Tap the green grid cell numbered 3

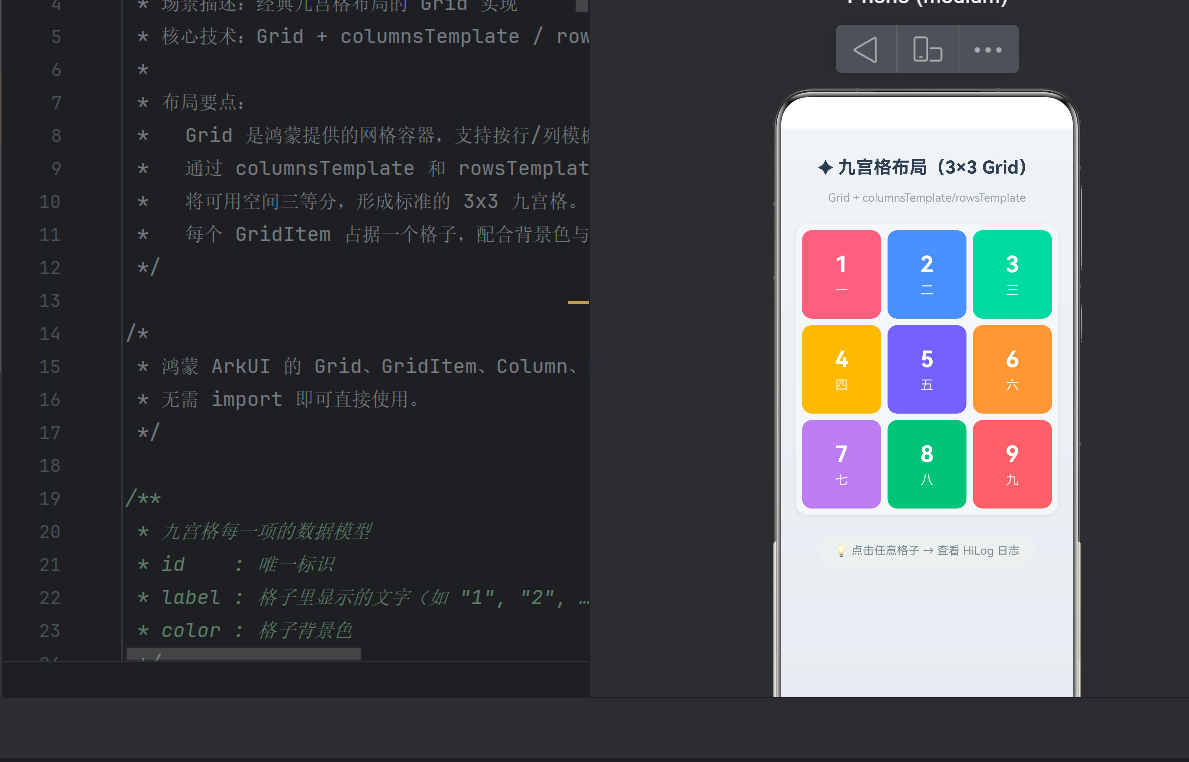point(1012,274)
